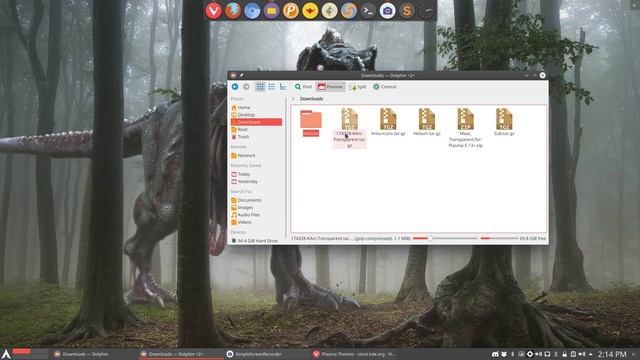Select the 174328-KArc-Transparent.tar.gz file
The width and height of the screenshot is (640, 360).
click(349, 128)
